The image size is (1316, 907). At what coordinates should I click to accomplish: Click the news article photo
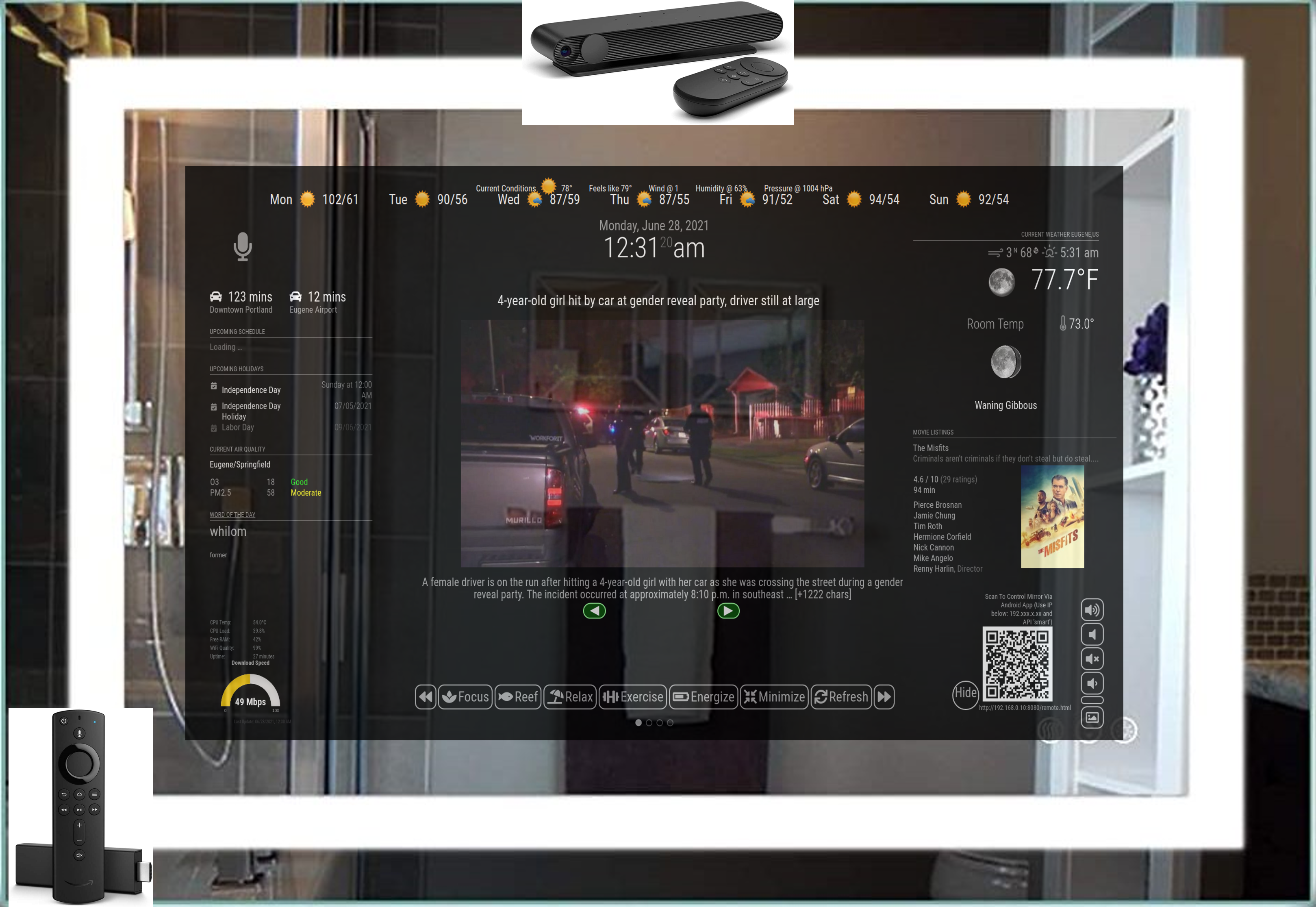(662, 443)
